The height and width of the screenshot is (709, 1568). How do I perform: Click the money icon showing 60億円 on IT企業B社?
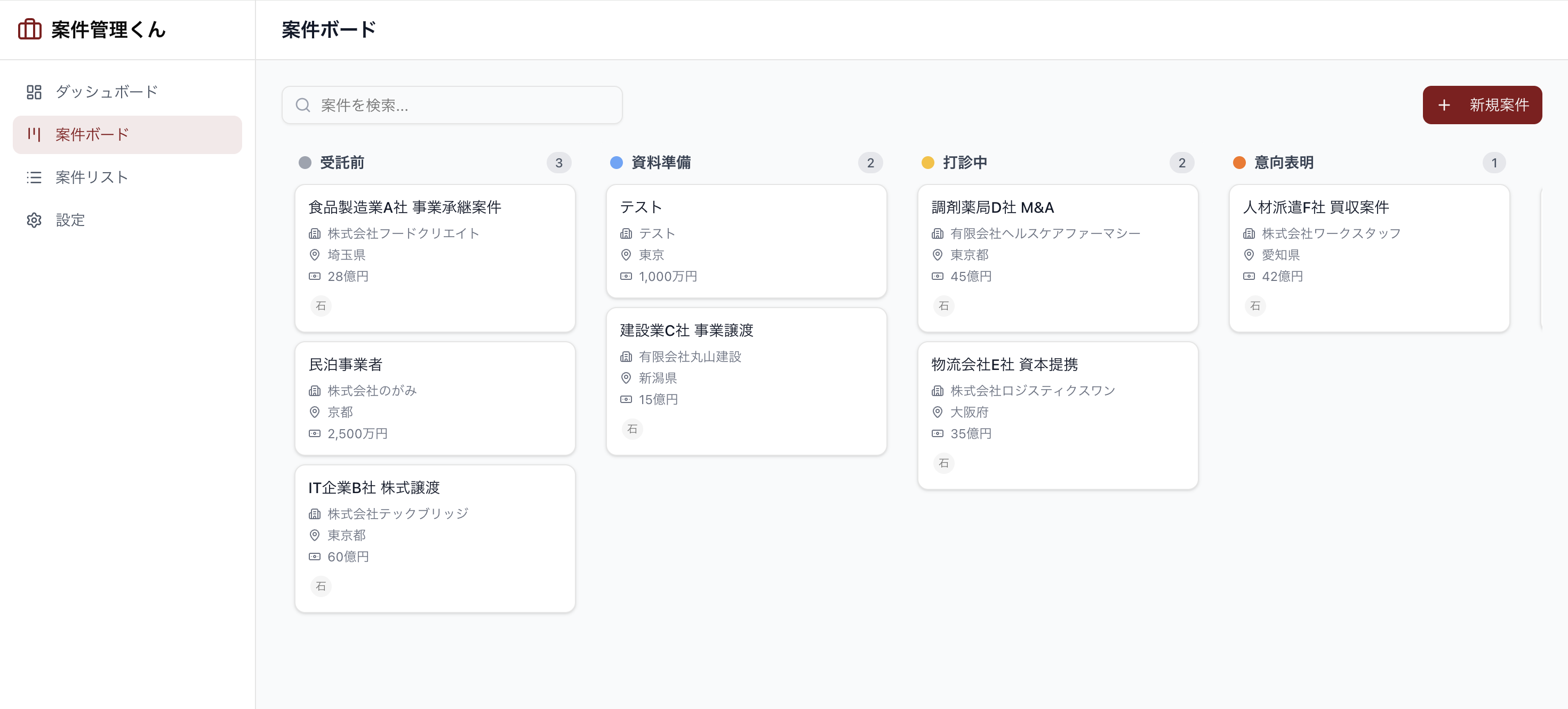click(x=315, y=556)
